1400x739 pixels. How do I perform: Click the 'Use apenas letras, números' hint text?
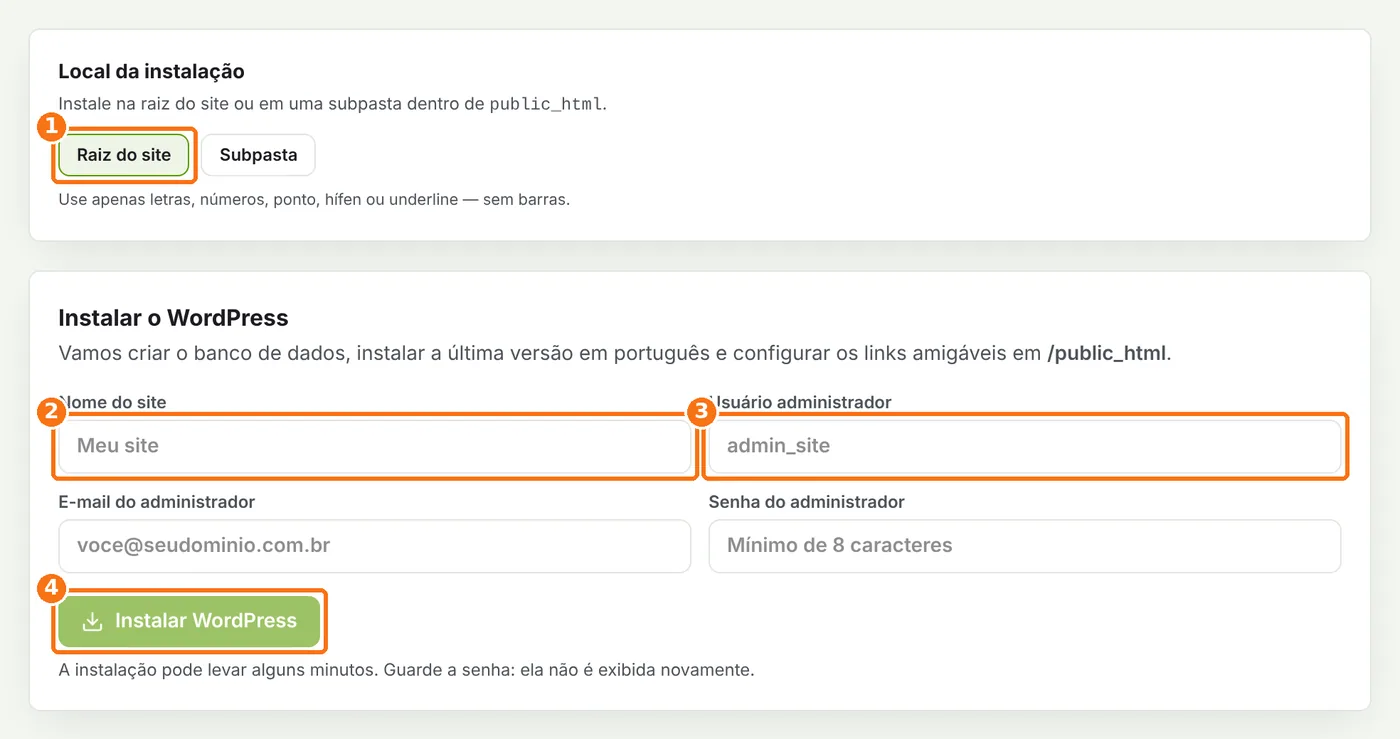(x=314, y=200)
